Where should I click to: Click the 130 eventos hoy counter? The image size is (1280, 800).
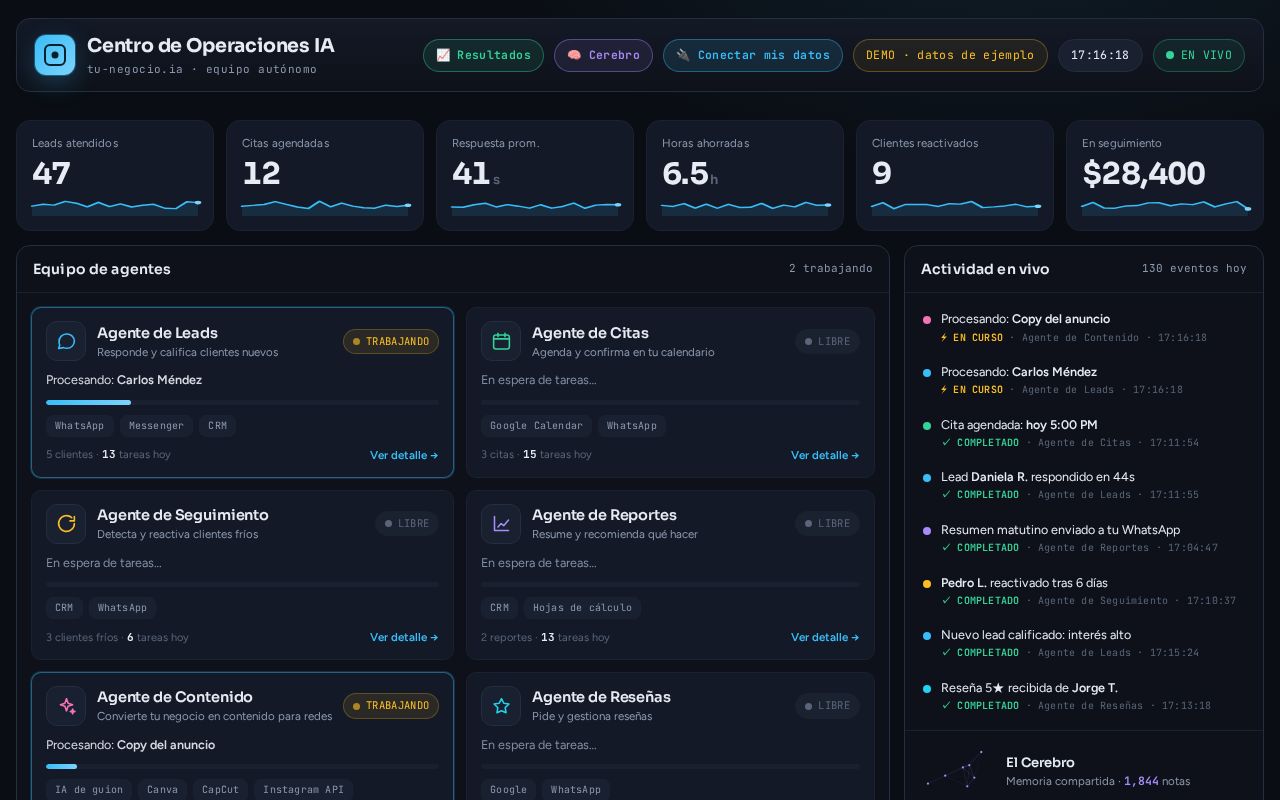pos(1194,269)
